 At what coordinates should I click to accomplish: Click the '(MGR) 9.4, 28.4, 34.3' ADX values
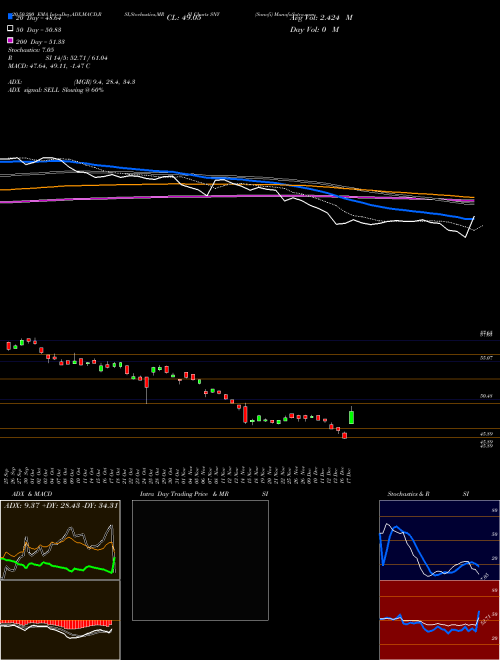point(104,82)
